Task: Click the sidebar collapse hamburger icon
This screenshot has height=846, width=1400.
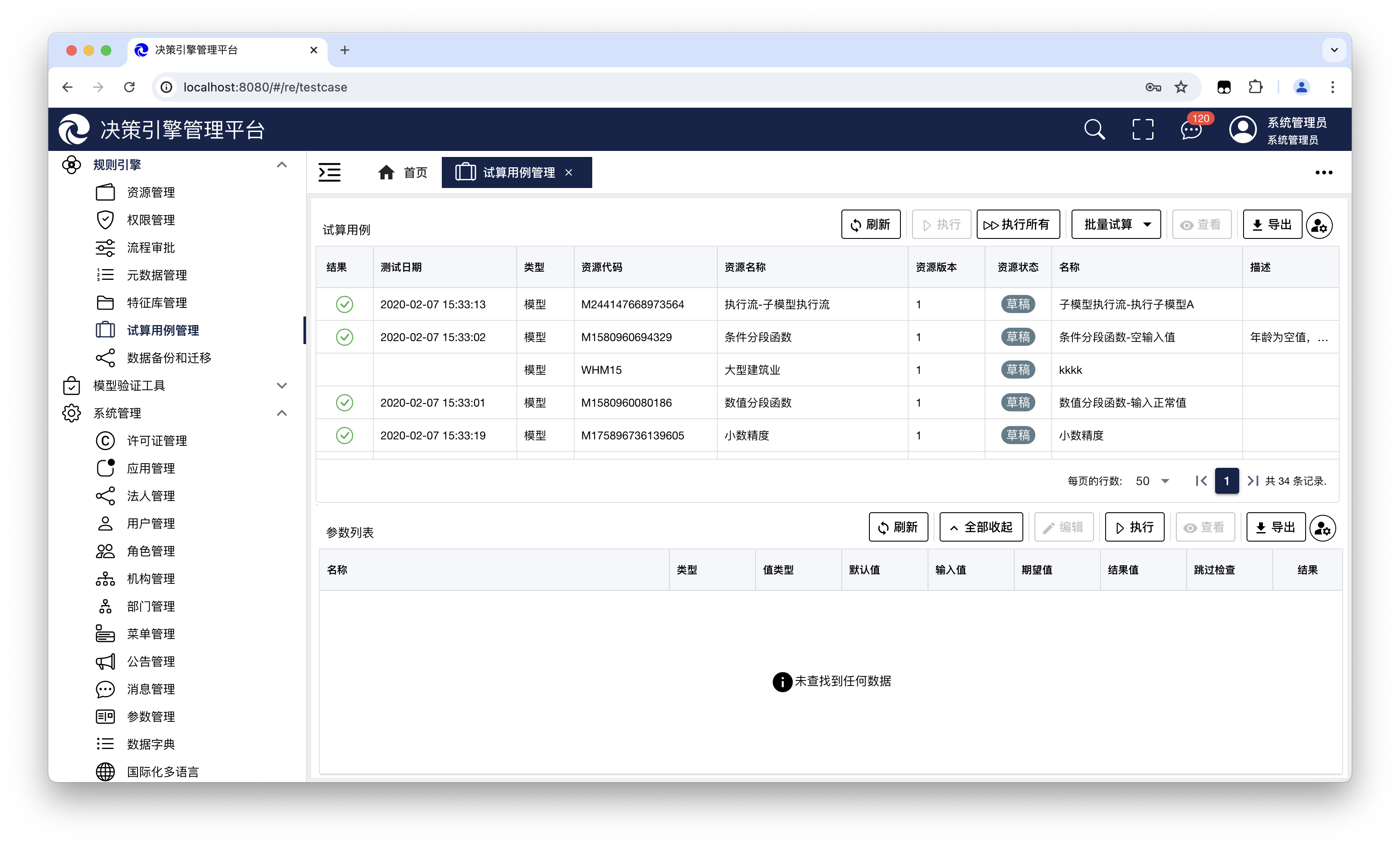Action: click(x=330, y=172)
